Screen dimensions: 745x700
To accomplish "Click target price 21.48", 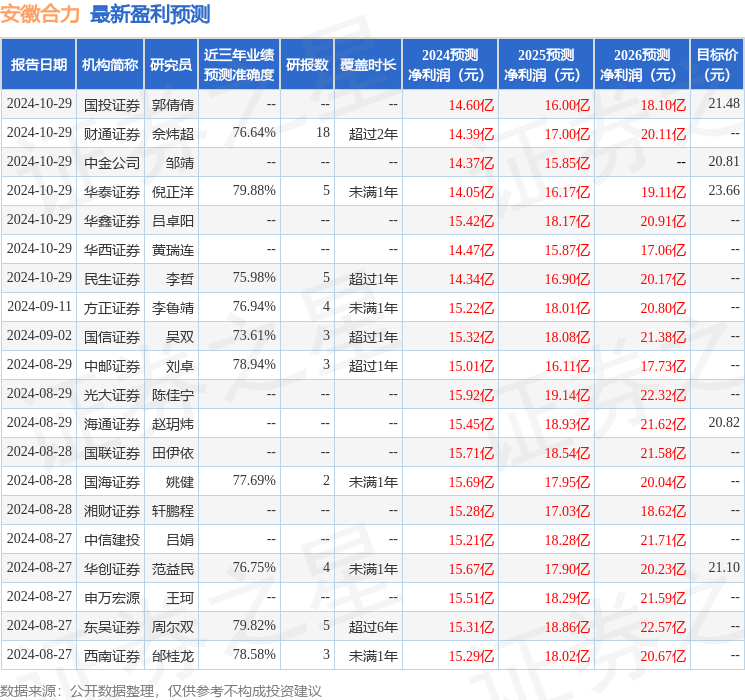I will point(724,104).
